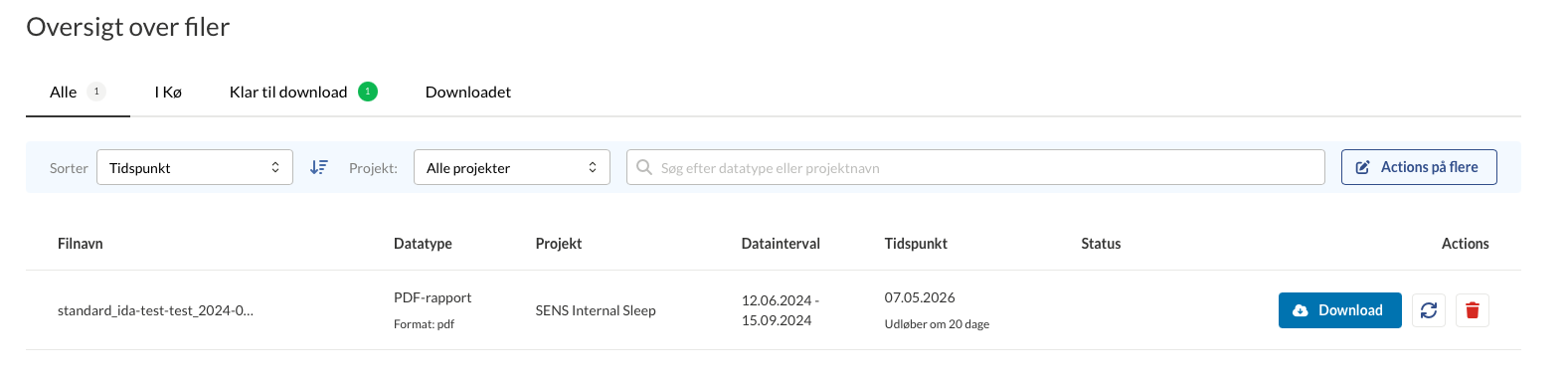This screenshot has width=1568, height=381.
Task: Click the Datatype column header
Action: [423, 244]
